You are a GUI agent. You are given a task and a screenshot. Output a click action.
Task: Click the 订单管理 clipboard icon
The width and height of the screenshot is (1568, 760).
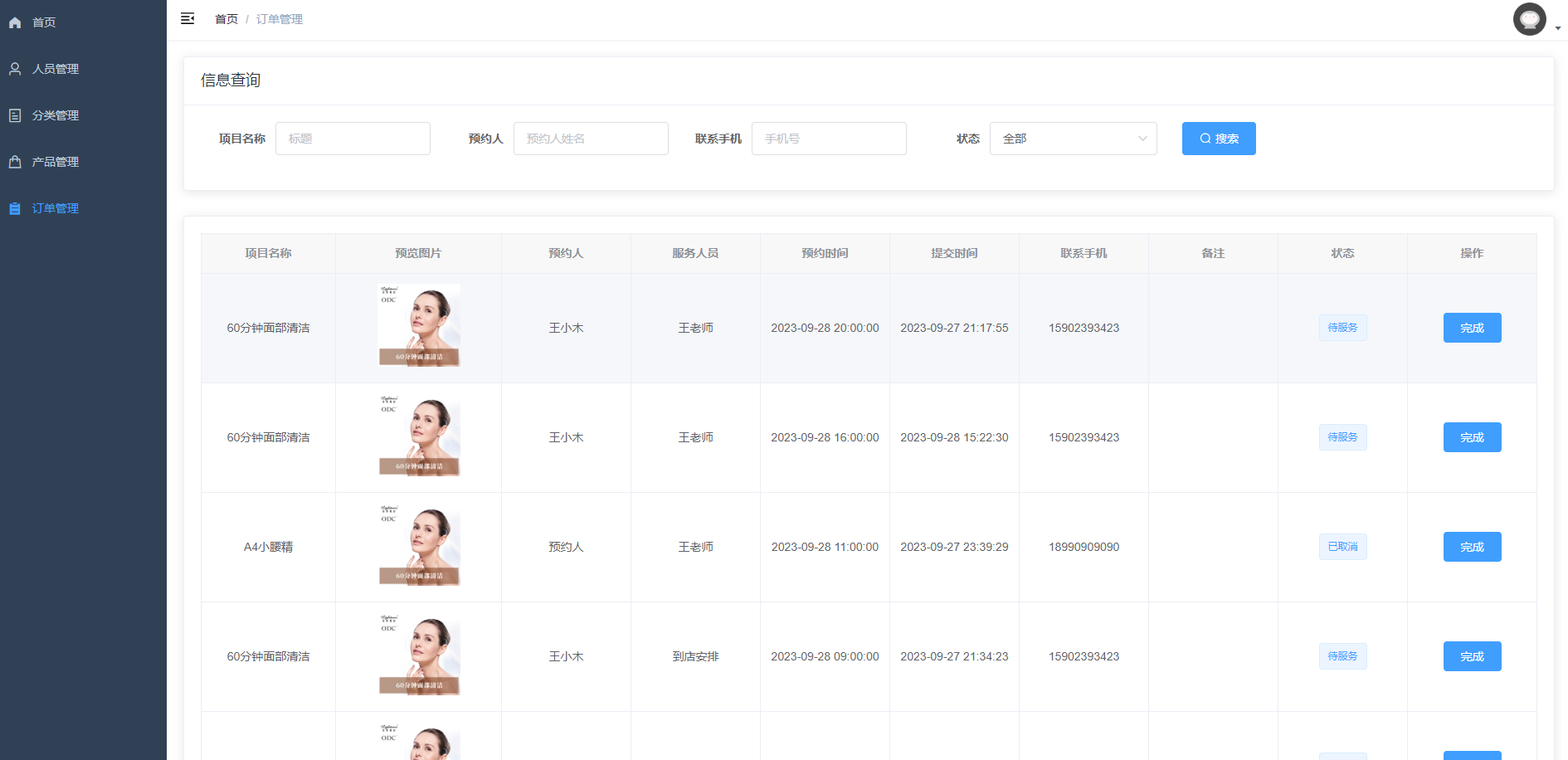(15, 208)
